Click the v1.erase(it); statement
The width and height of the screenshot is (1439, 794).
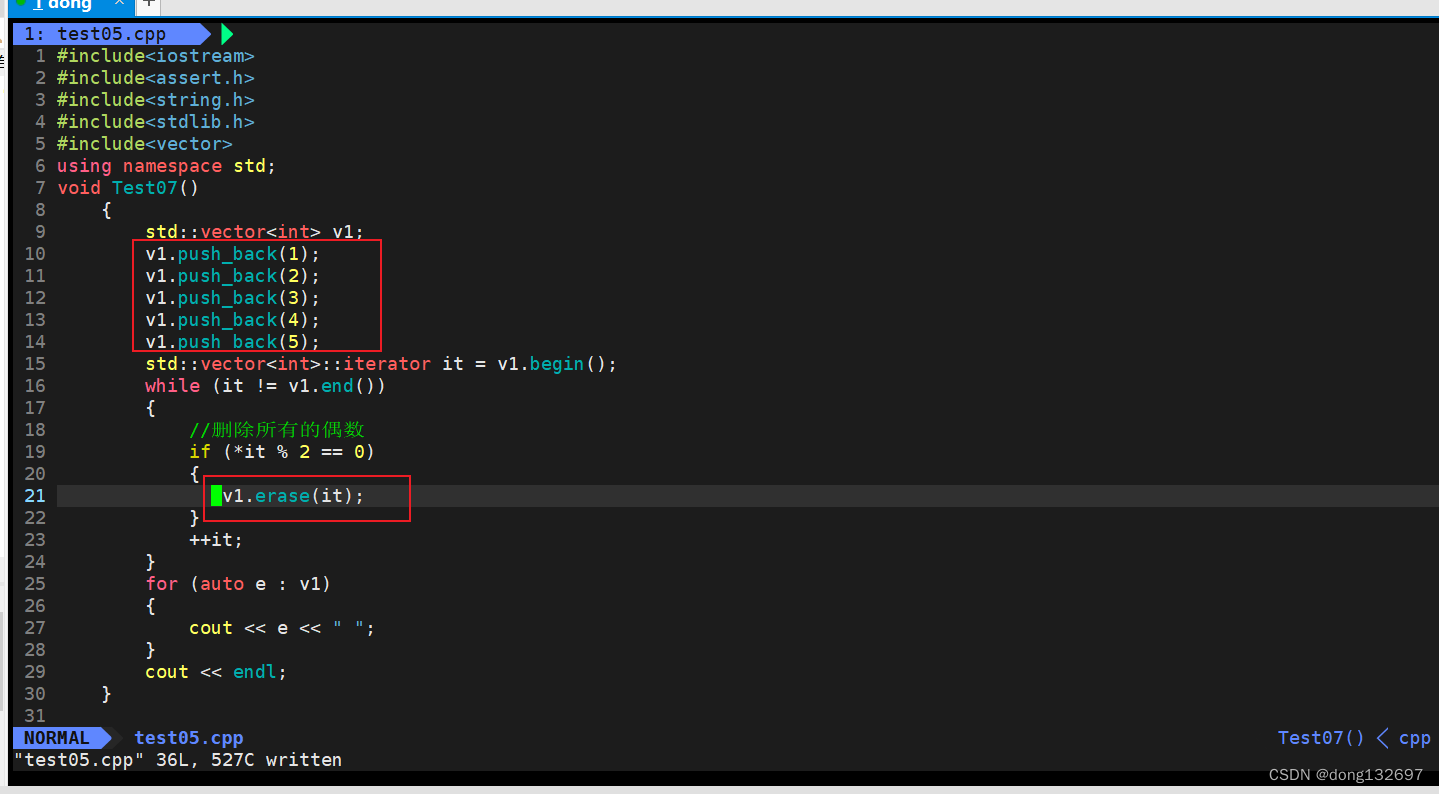pos(294,496)
